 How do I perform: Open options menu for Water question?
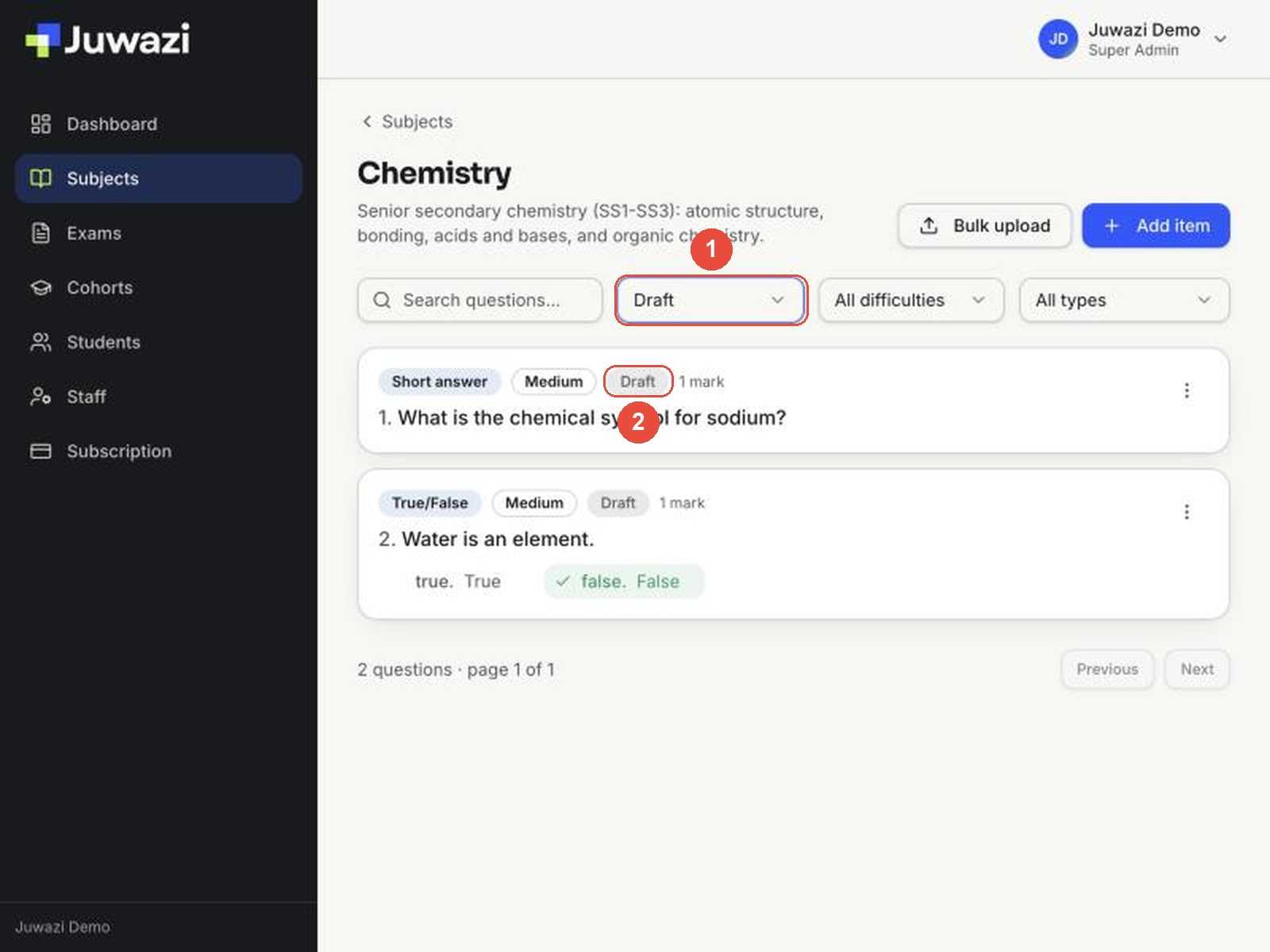(x=1187, y=512)
